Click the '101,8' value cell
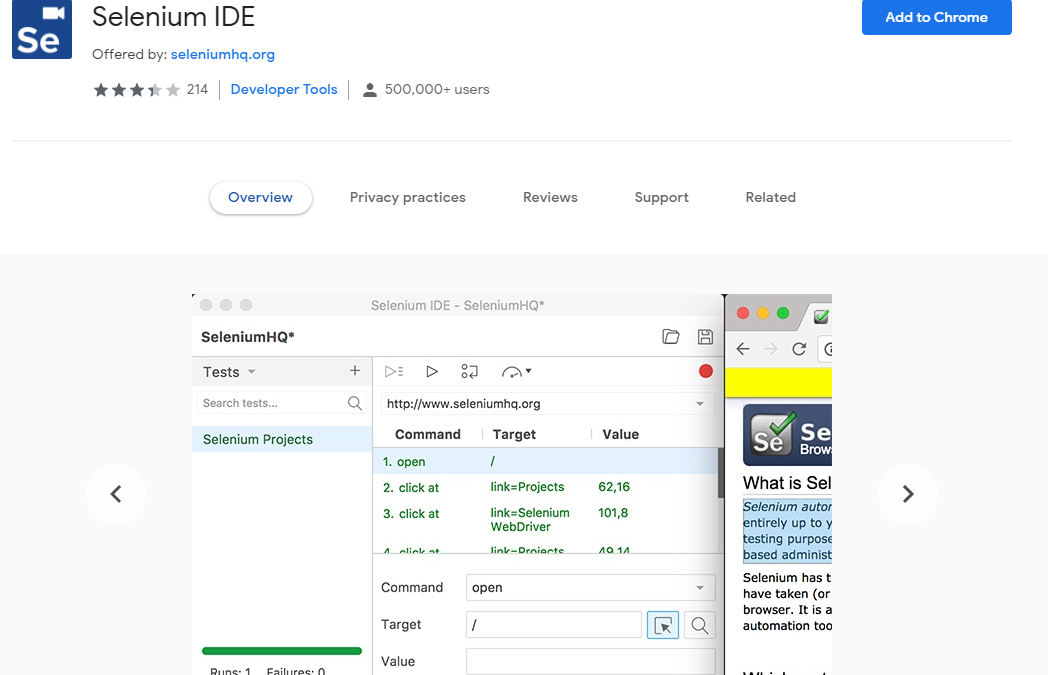This screenshot has height=675, width=1048. click(613, 513)
